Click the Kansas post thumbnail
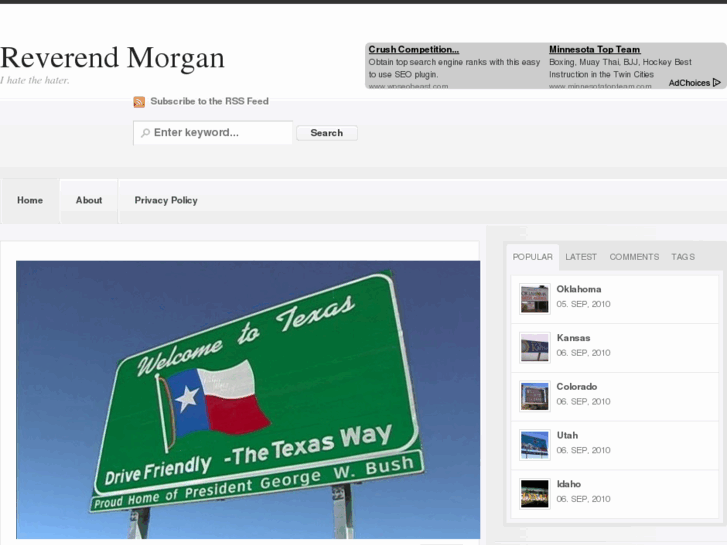Image resolution: width=727 pixels, height=545 pixels. pos(535,347)
